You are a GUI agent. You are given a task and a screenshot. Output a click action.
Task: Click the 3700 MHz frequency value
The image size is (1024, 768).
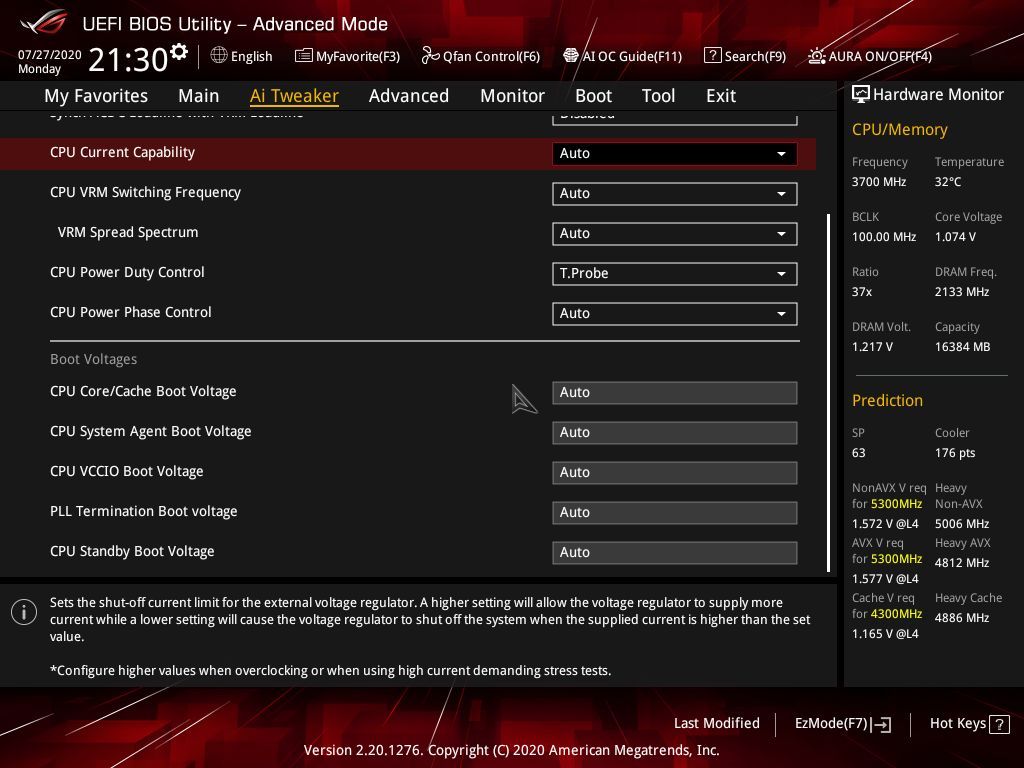(878, 182)
